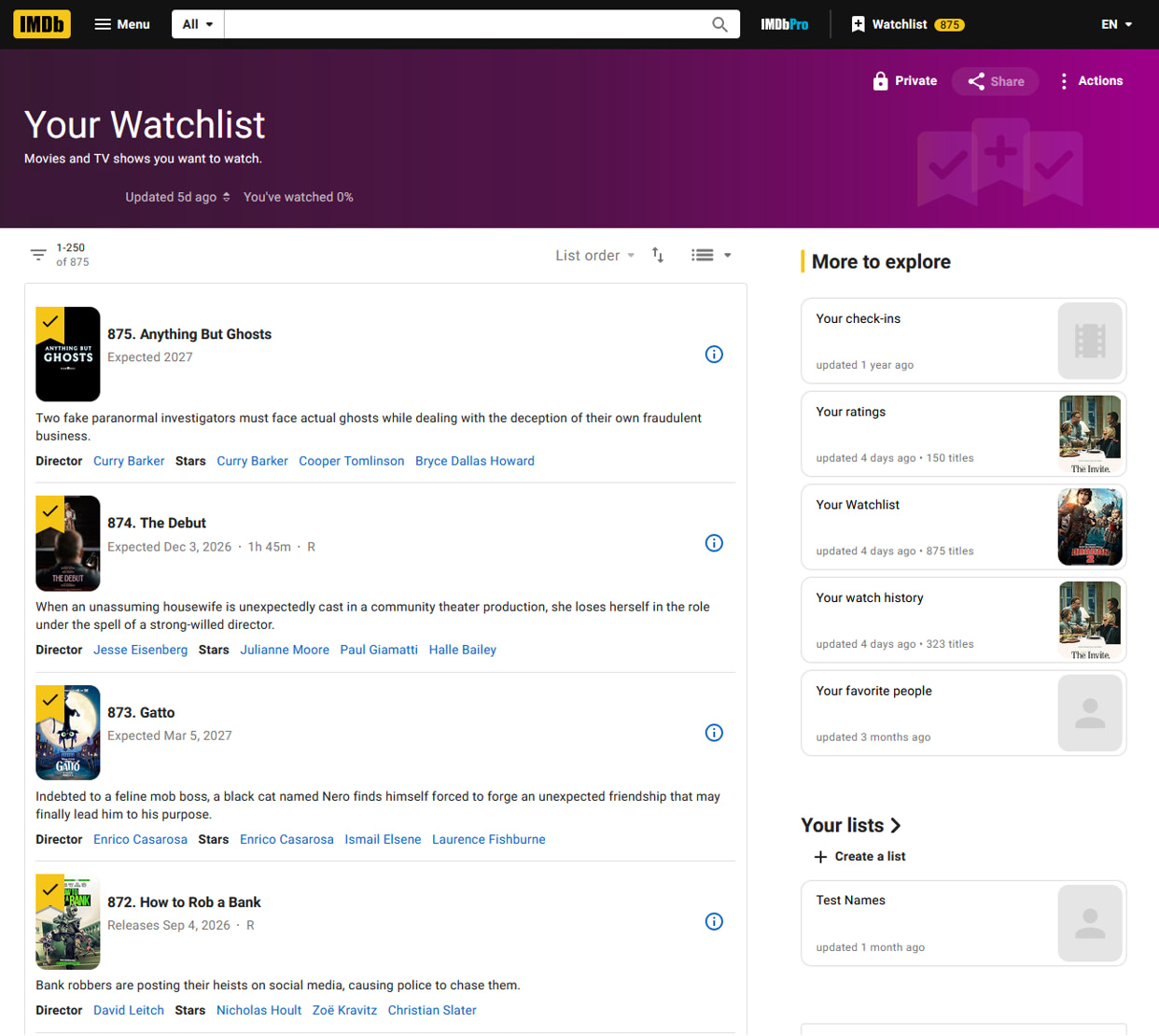Show info for How to Rob a Bank
The height and width of the screenshot is (1036, 1159).
point(714,922)
